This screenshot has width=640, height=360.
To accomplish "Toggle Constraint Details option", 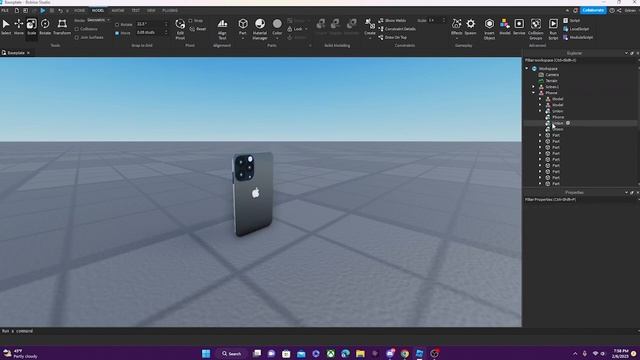I will pos(397,29).
